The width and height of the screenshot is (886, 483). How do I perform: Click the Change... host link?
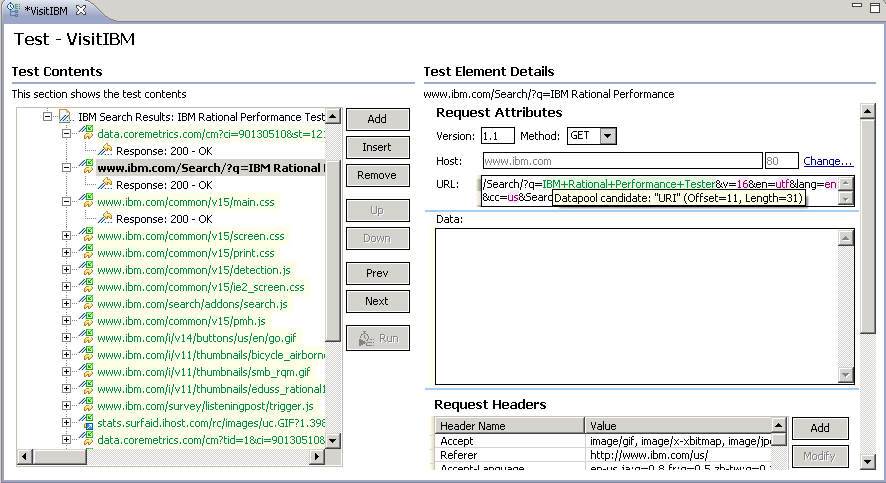[828, 161]
